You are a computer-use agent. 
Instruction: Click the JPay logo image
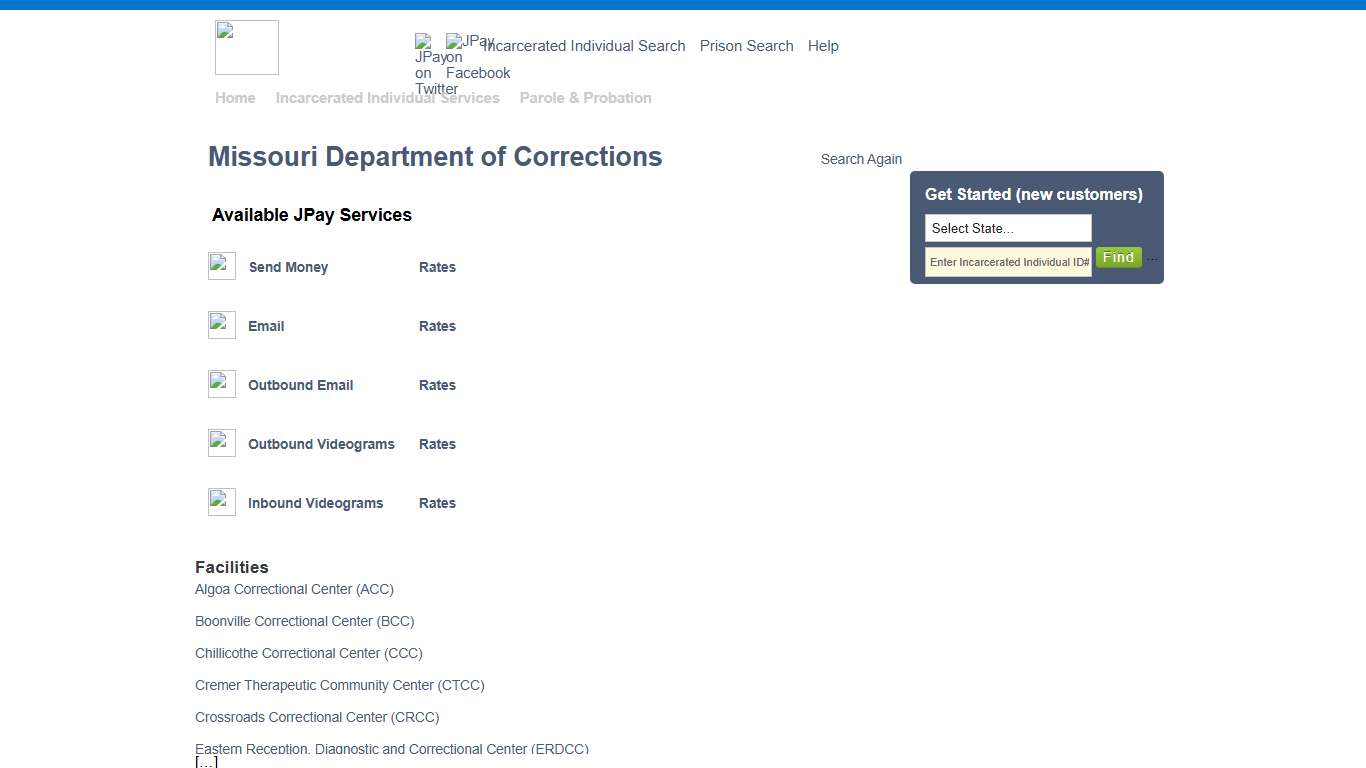pos(246,47)
